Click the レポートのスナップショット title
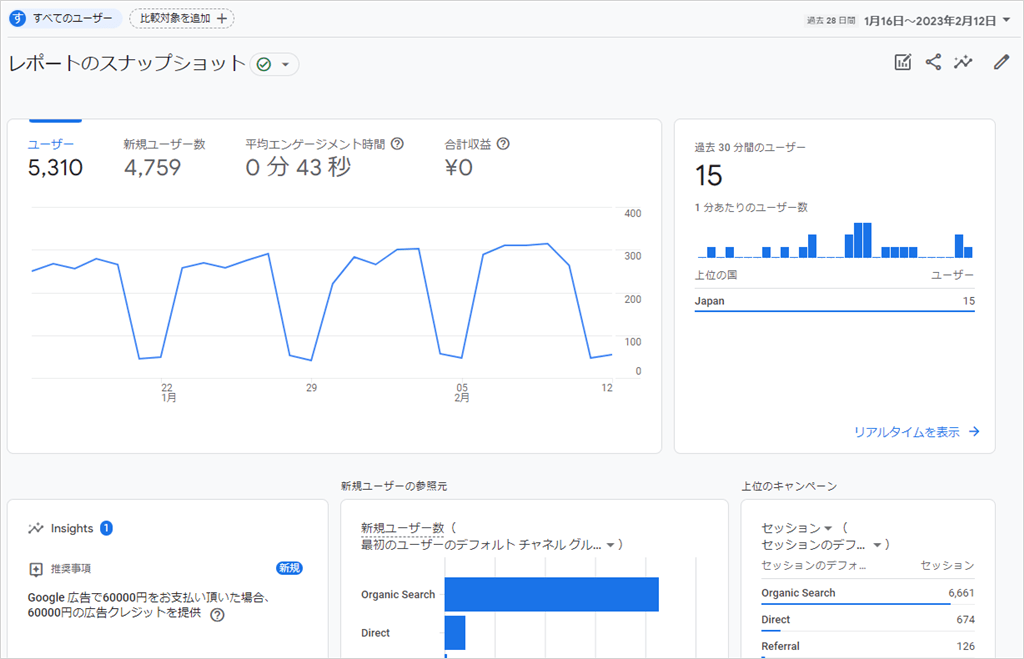 [127, 63]
